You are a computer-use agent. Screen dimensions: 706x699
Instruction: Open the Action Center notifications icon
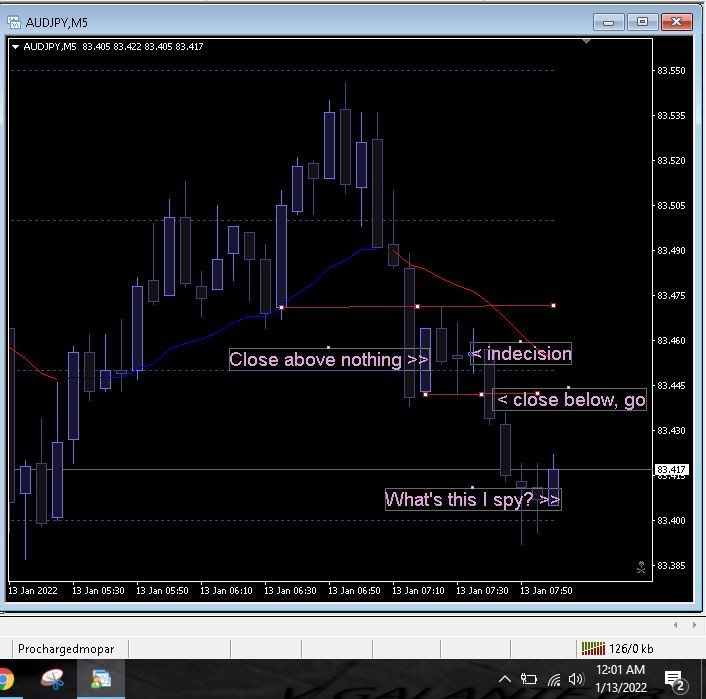[x=675, y=680]
